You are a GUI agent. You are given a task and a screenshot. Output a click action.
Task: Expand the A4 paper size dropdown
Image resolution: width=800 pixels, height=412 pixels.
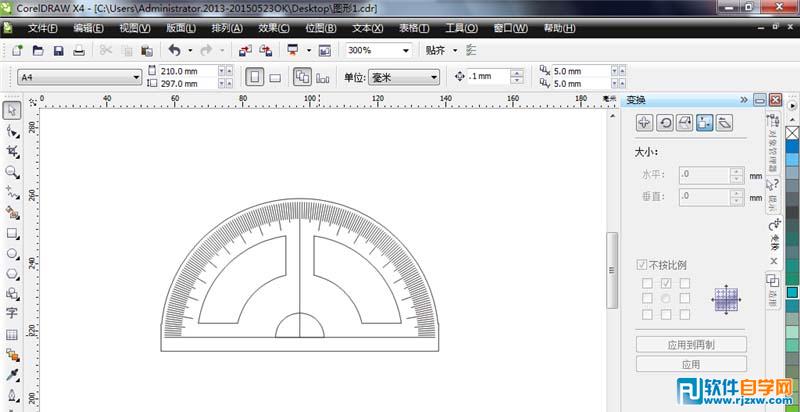point(136,77)
